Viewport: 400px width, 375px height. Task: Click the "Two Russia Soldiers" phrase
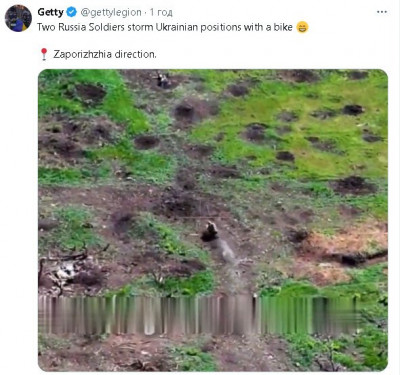click(81, 27)
